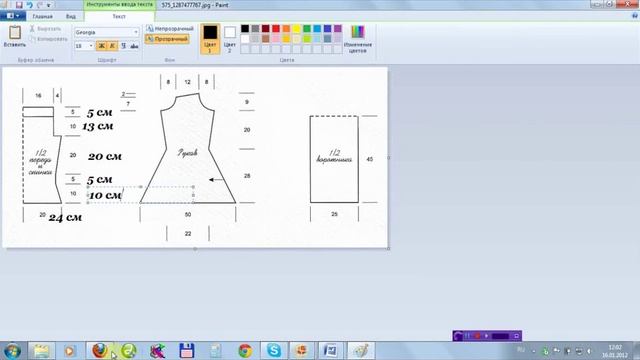Open Google Chrome from taskbar

coord(245,351)
